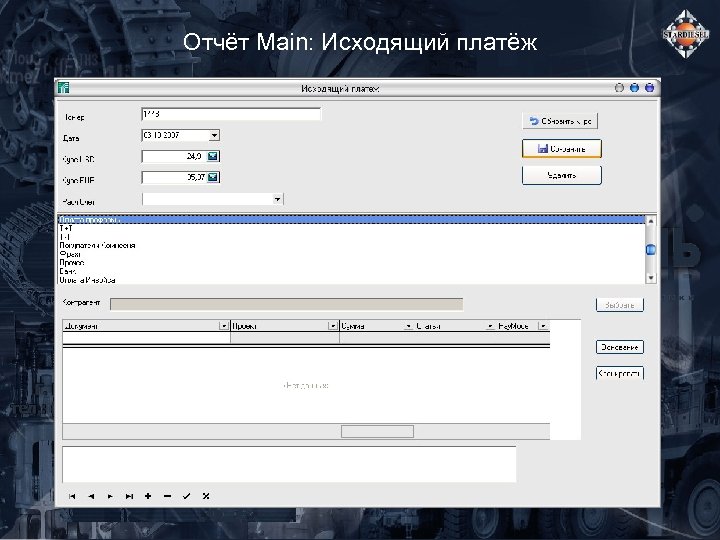720x540 pixels.
Task: Select 'Получатель Комиссия' list row
Action: tap(352, 245)
